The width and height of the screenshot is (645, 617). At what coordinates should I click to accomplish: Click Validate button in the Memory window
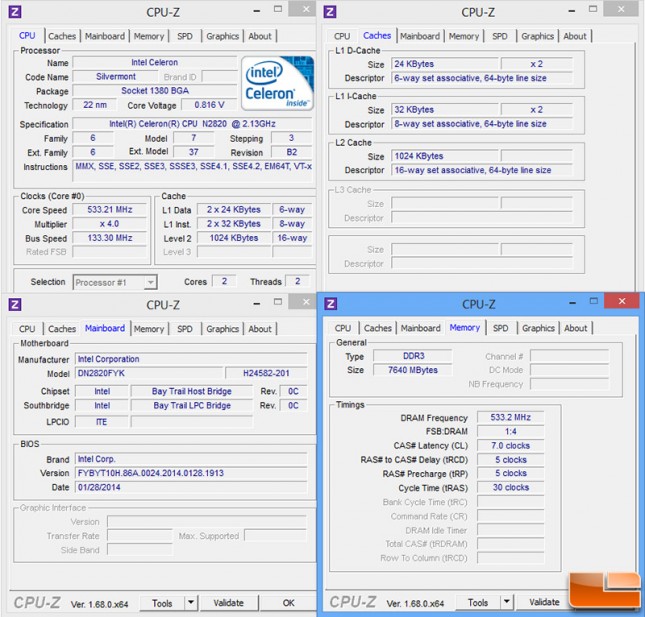pos(544,602)
